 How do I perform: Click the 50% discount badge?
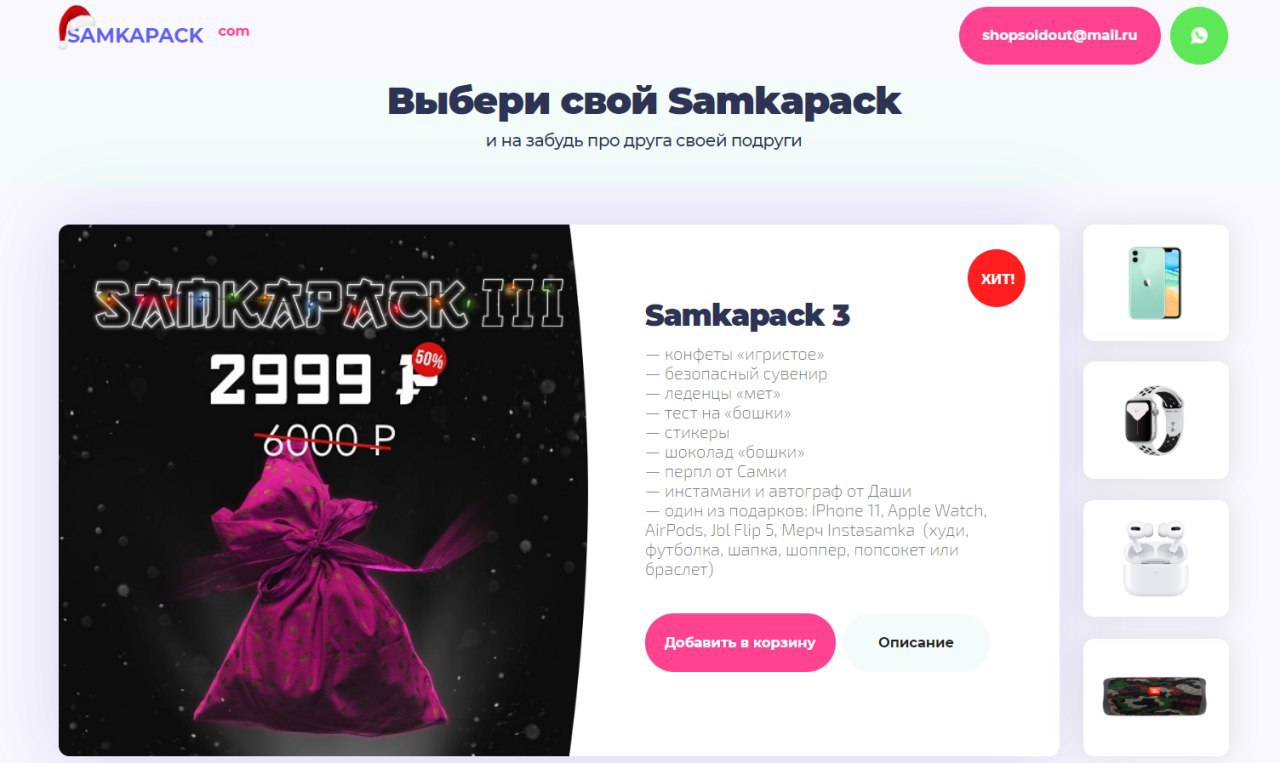(429, 358)
